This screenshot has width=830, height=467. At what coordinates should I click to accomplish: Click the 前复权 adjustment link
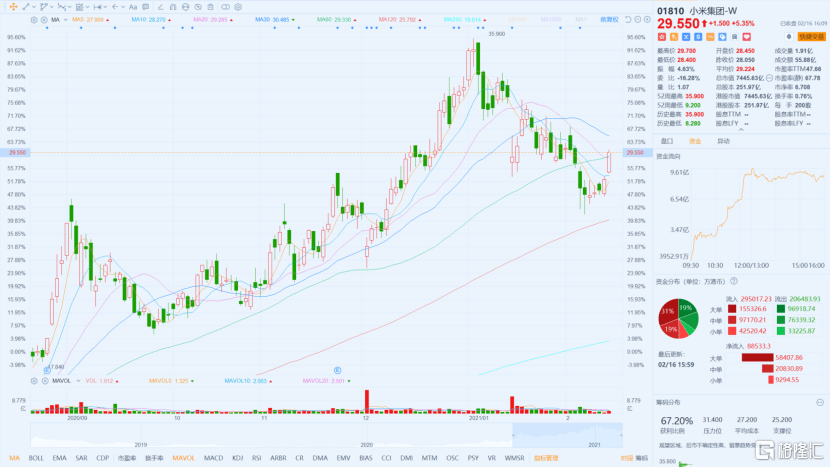[x=609, y=20]
